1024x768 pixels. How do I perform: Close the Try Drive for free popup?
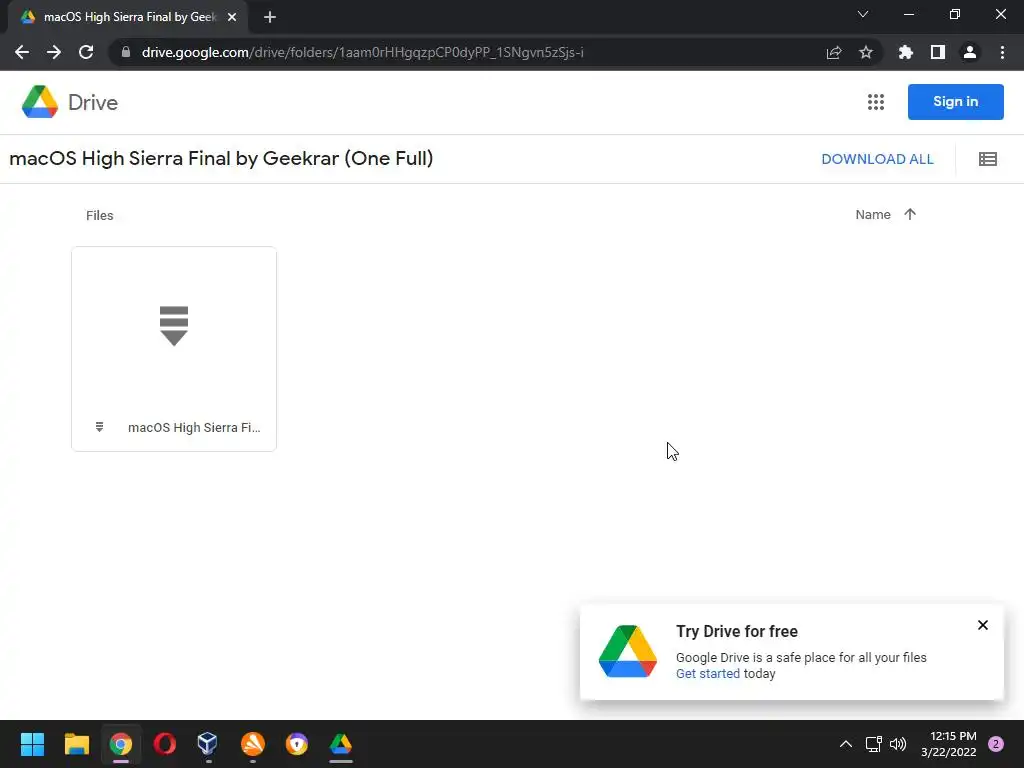[x=983, y=625]
